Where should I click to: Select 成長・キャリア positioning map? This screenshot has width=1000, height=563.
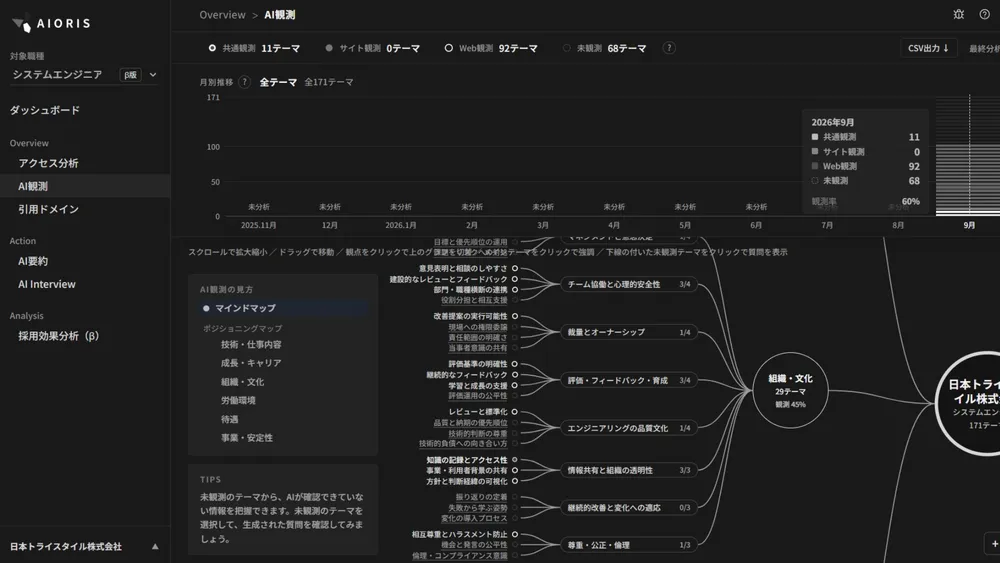pyautogui.click(x=251, y=363)
